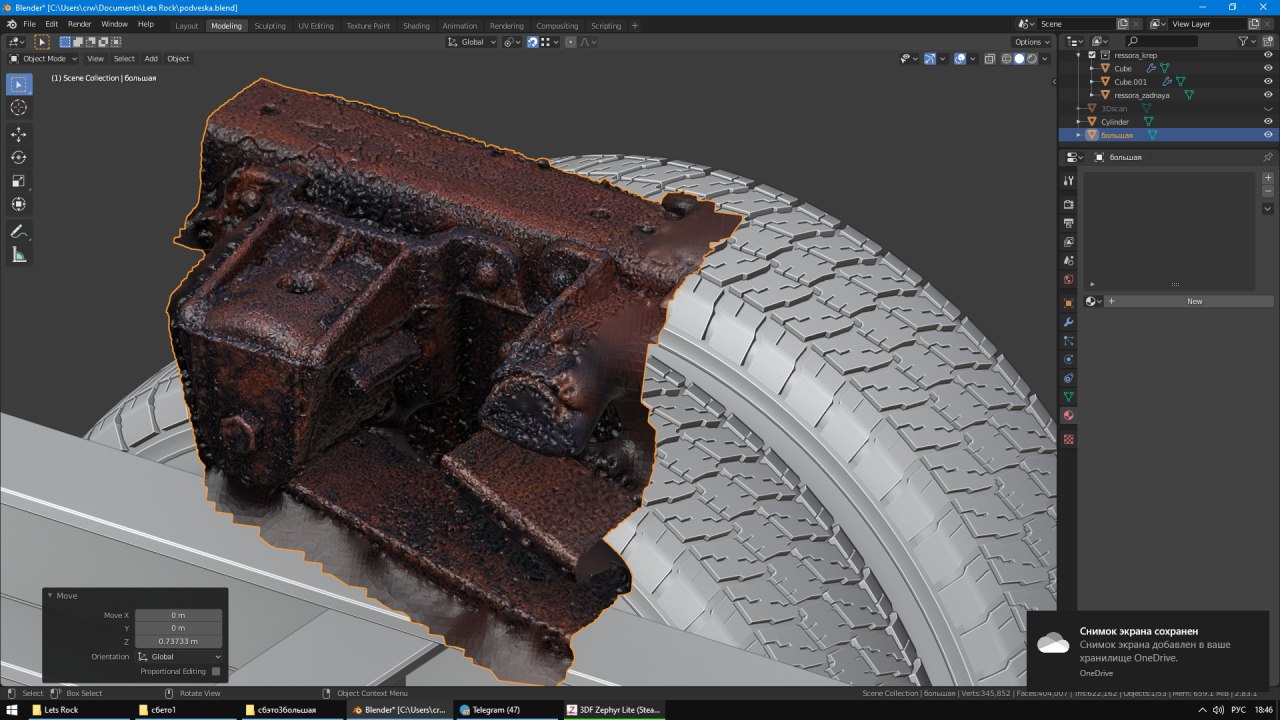Collapse the Move operator panel
Screen dimensions: 1280x720
click(51, 595)
